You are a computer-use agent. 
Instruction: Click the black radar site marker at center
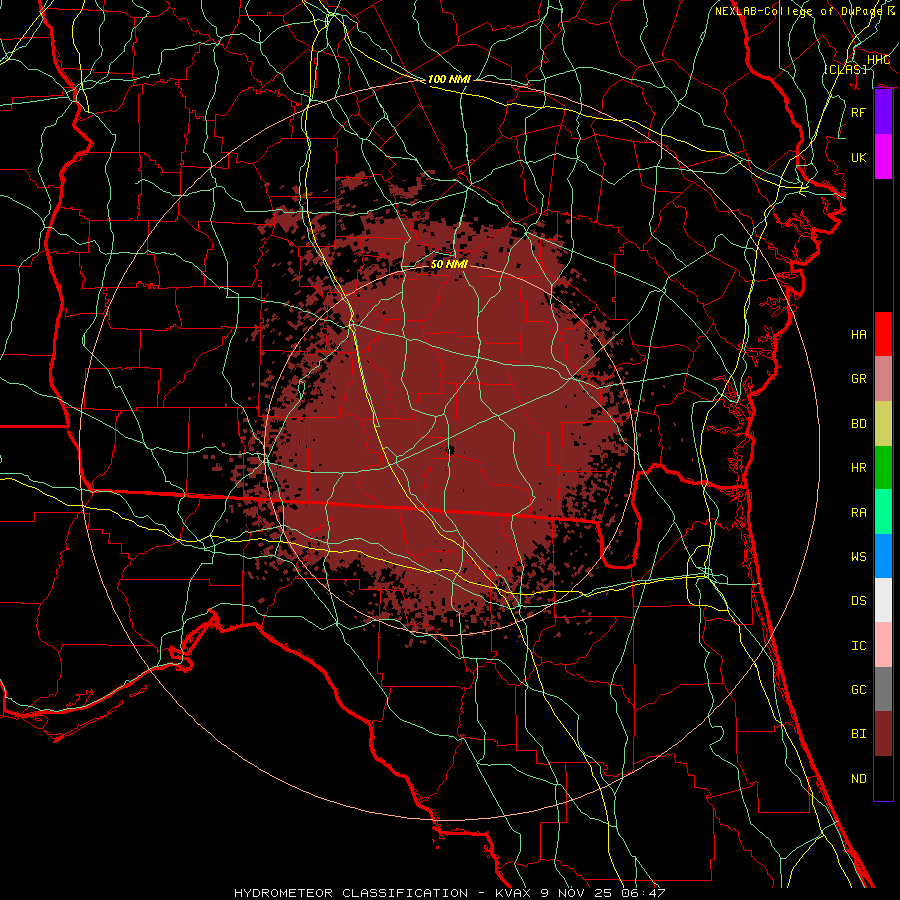point(450,449)
